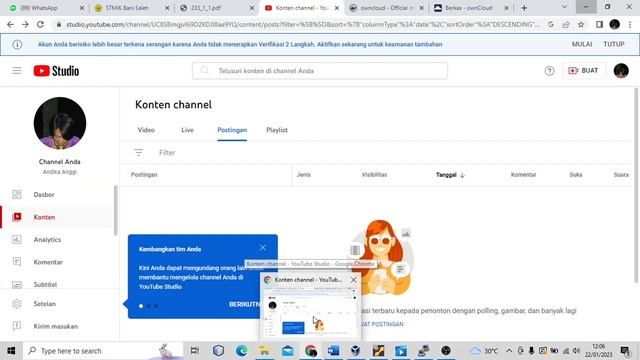Click TUTUP to dismiss the banner
This screenshot has width=640, height=360.
click(614, 44)
